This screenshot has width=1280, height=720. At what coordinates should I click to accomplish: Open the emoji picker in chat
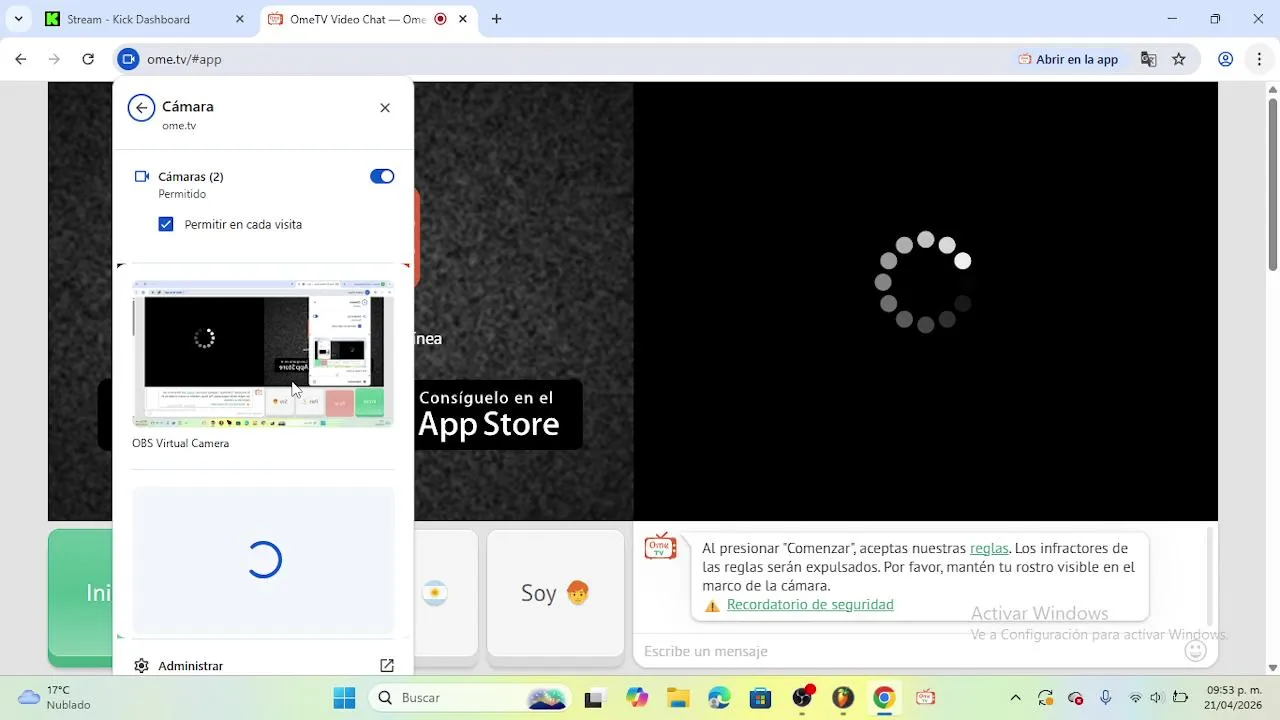1195,651
